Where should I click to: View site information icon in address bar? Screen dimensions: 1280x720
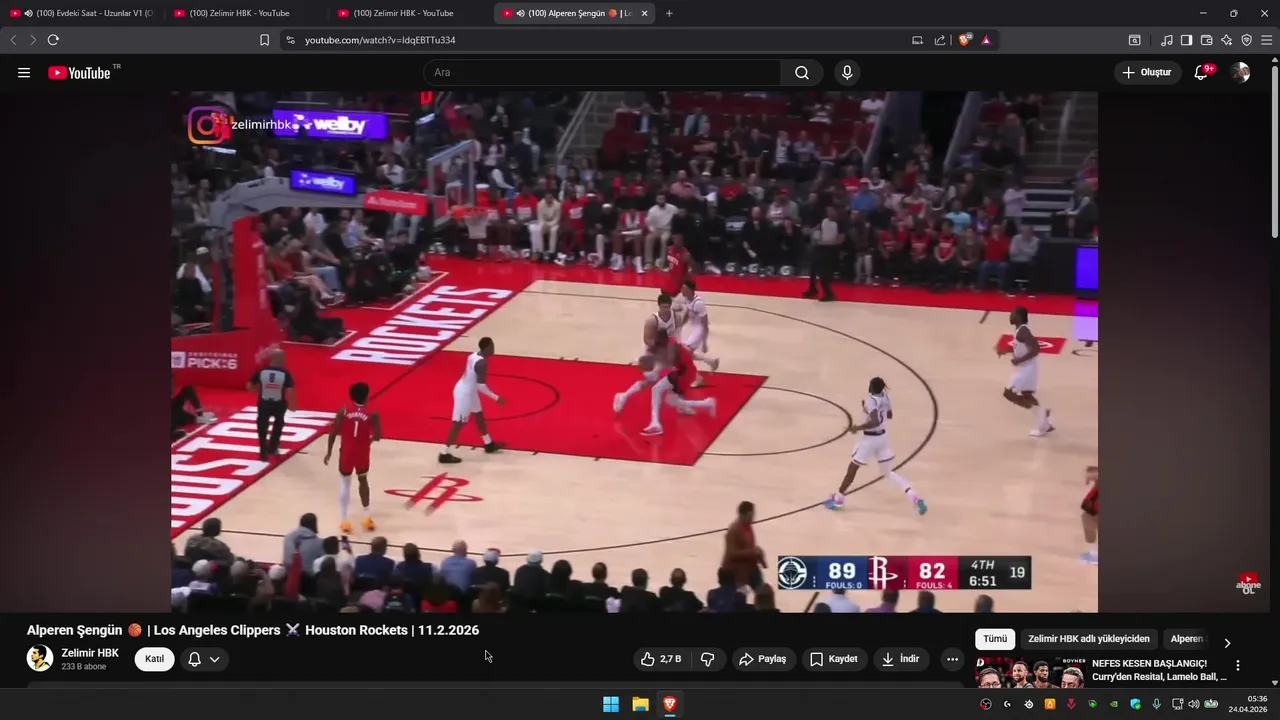(290, 40)
